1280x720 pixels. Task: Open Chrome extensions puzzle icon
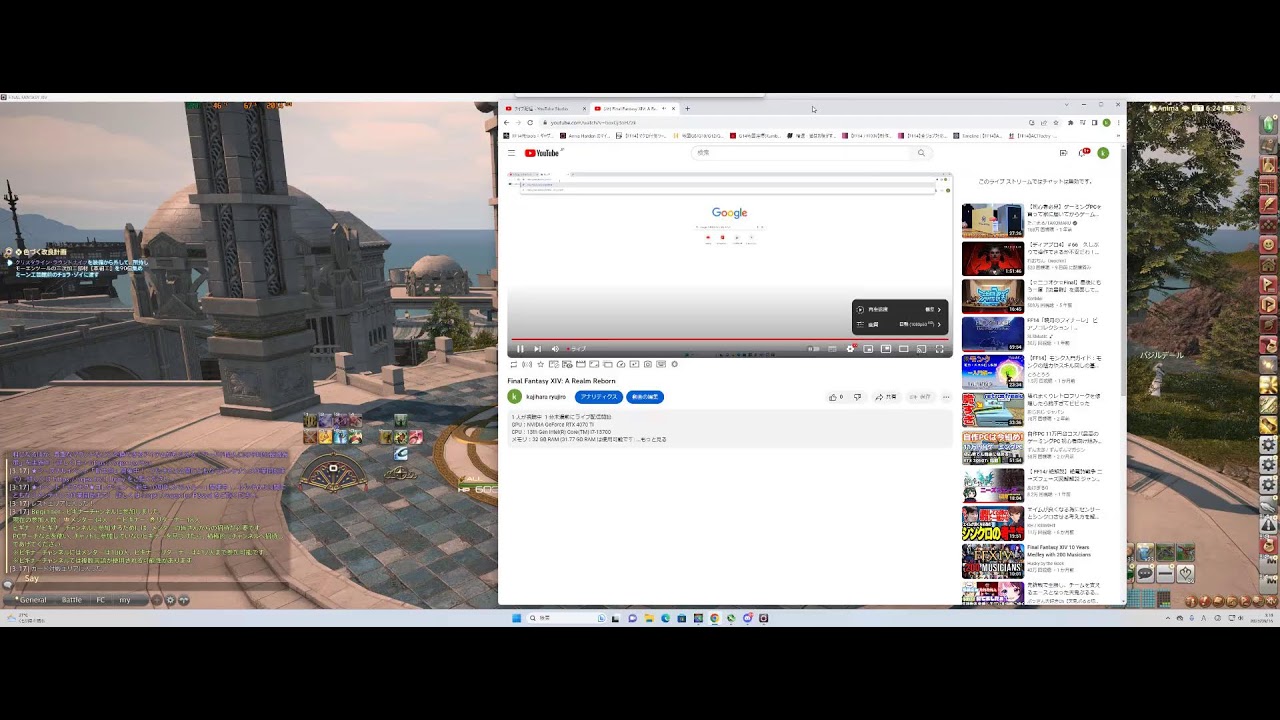[x=1070, y=123]
